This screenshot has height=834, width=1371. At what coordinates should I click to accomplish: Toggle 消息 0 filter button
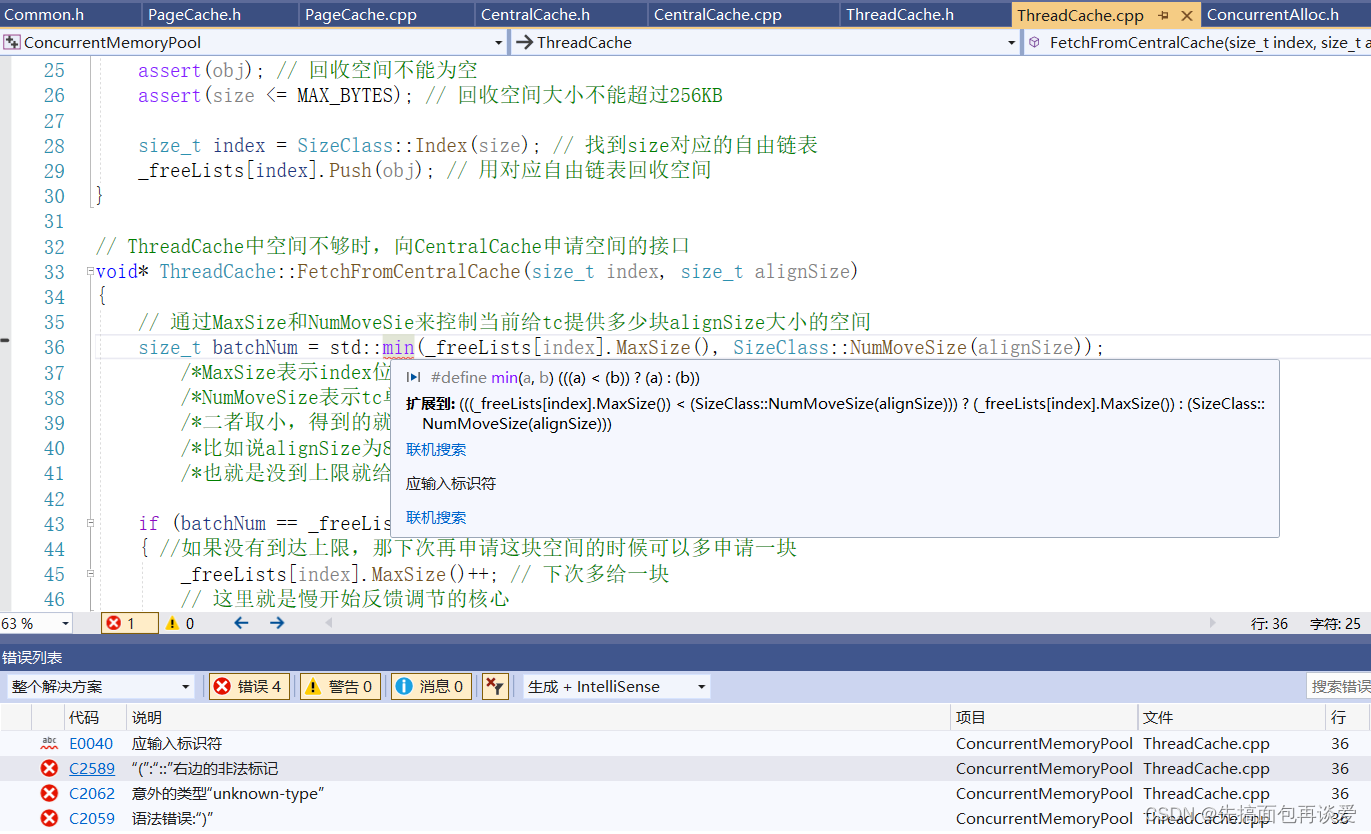click(431, 687)
